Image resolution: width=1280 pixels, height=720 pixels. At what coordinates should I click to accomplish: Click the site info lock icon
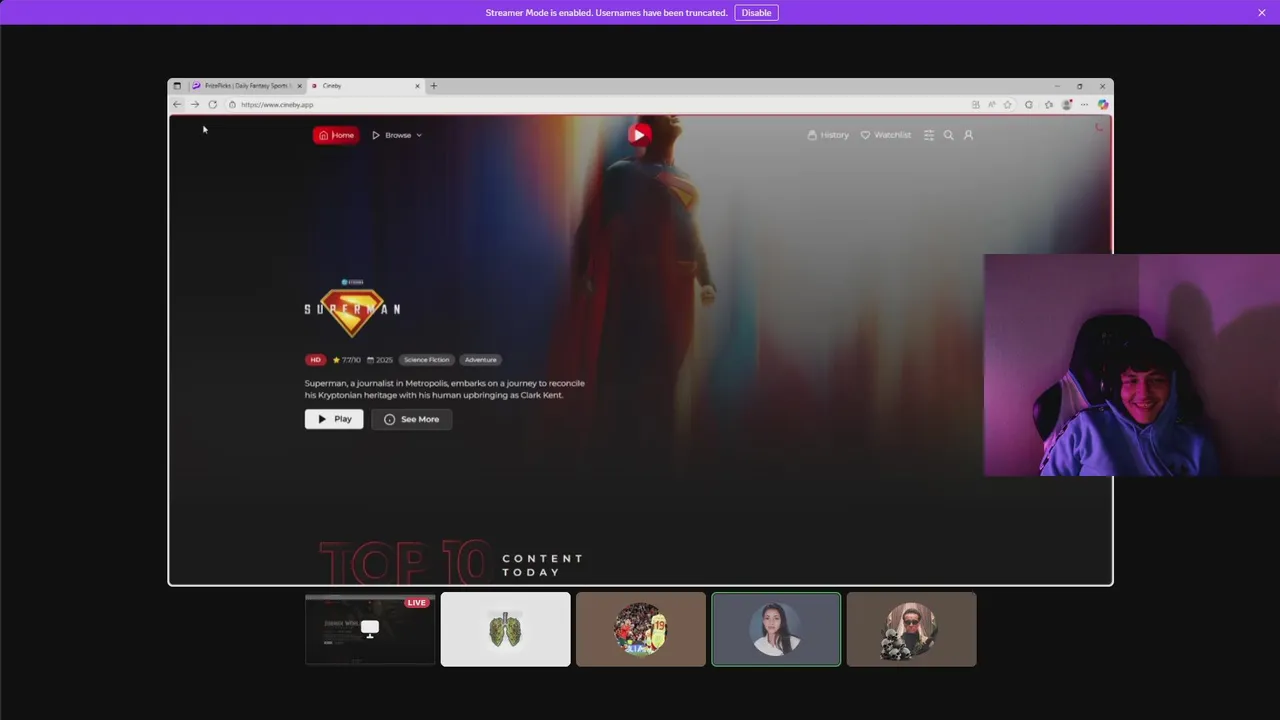232,105
